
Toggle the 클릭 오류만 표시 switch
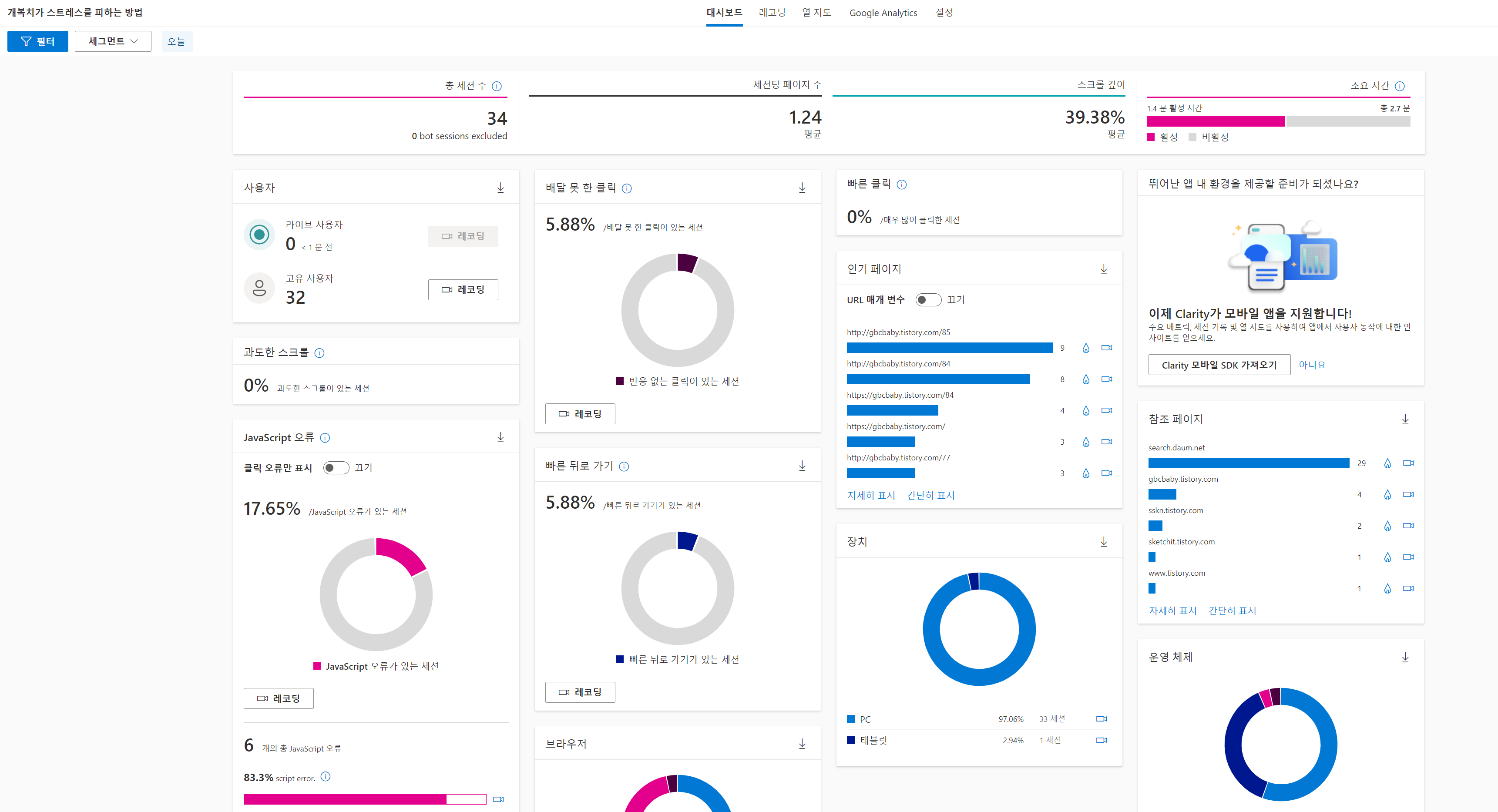click(x=336, y=468)
